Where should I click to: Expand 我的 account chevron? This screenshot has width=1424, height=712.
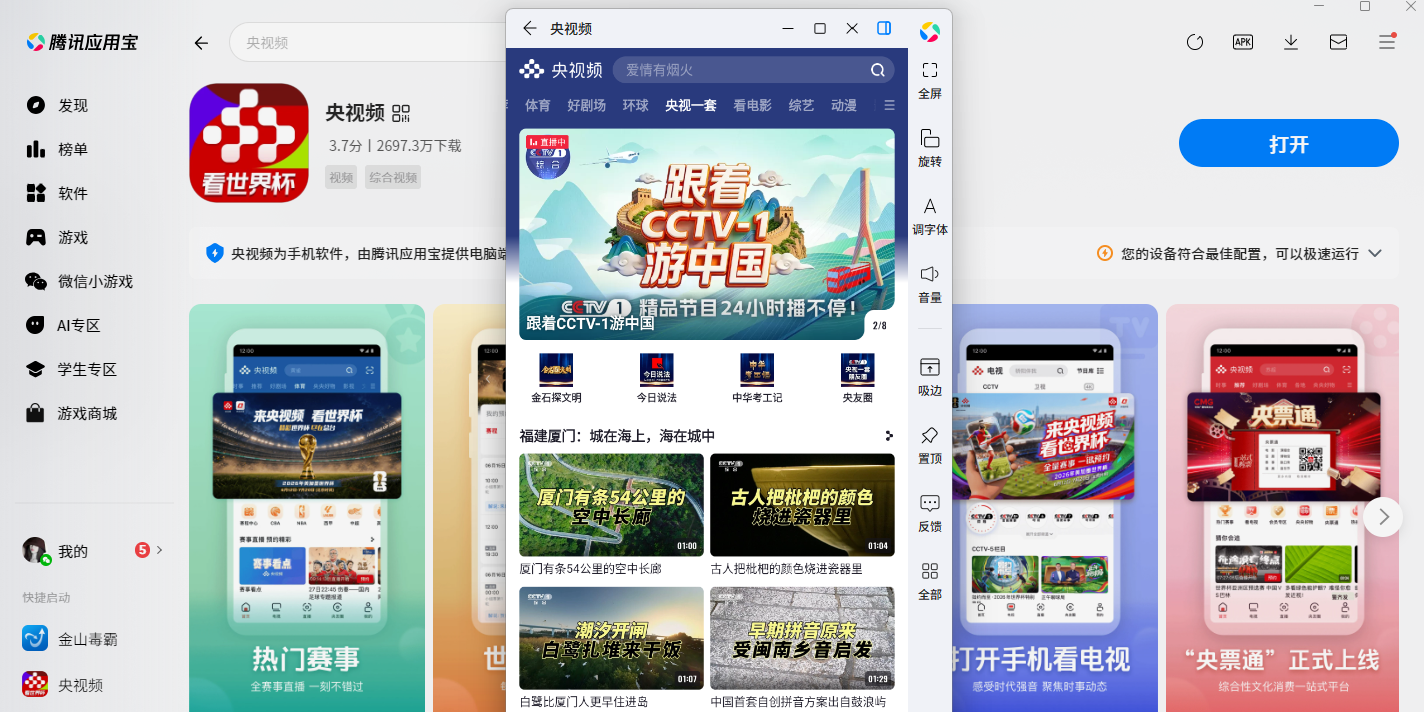tap(160, 550)
